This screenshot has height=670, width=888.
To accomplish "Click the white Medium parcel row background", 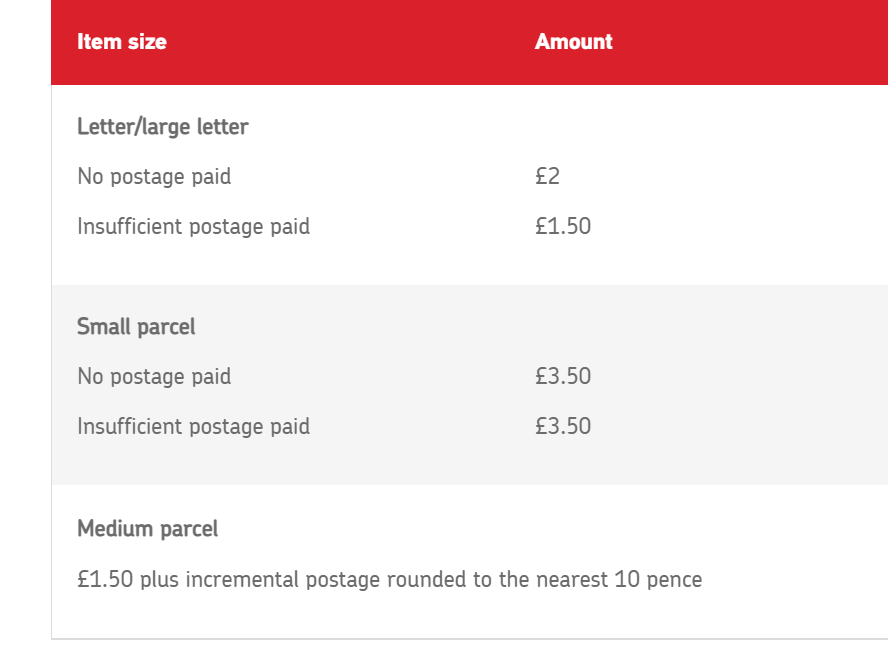I will pyautogui.click(x=469, y=562).
